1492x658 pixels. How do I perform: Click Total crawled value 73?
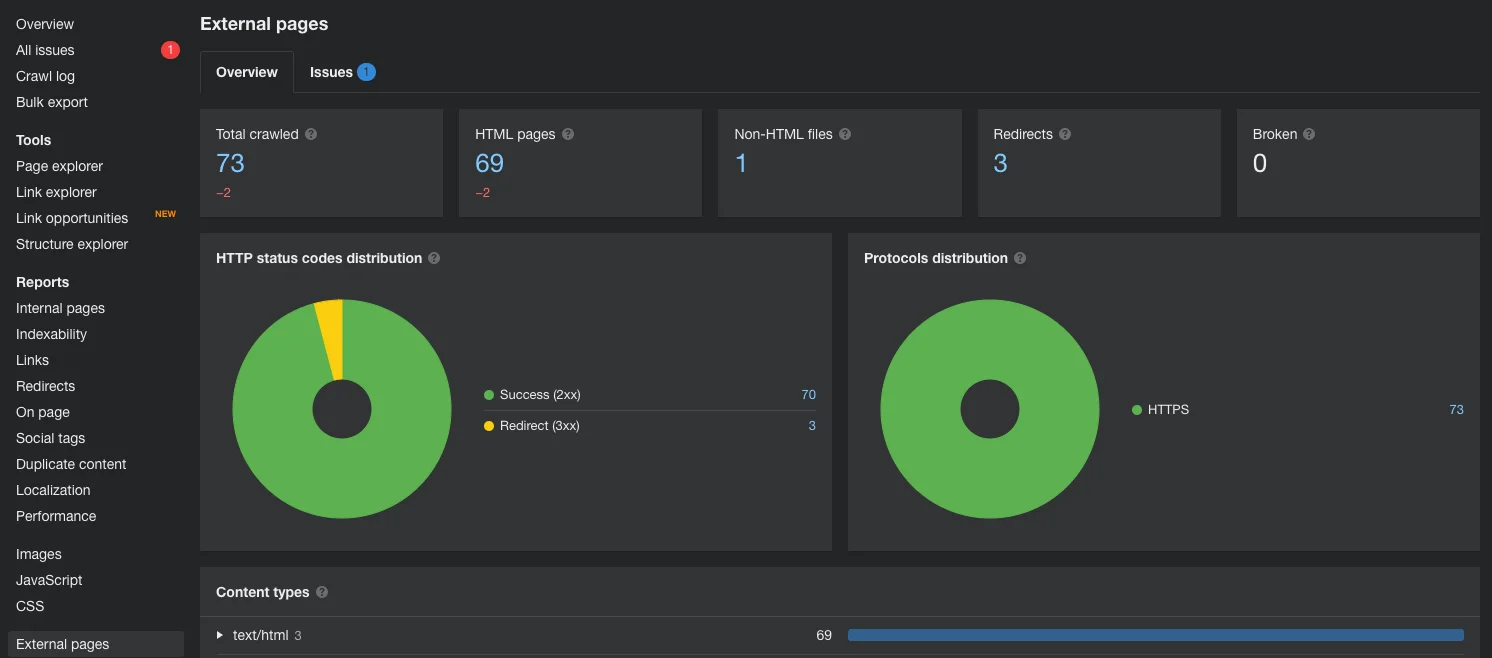click(230, 163)
